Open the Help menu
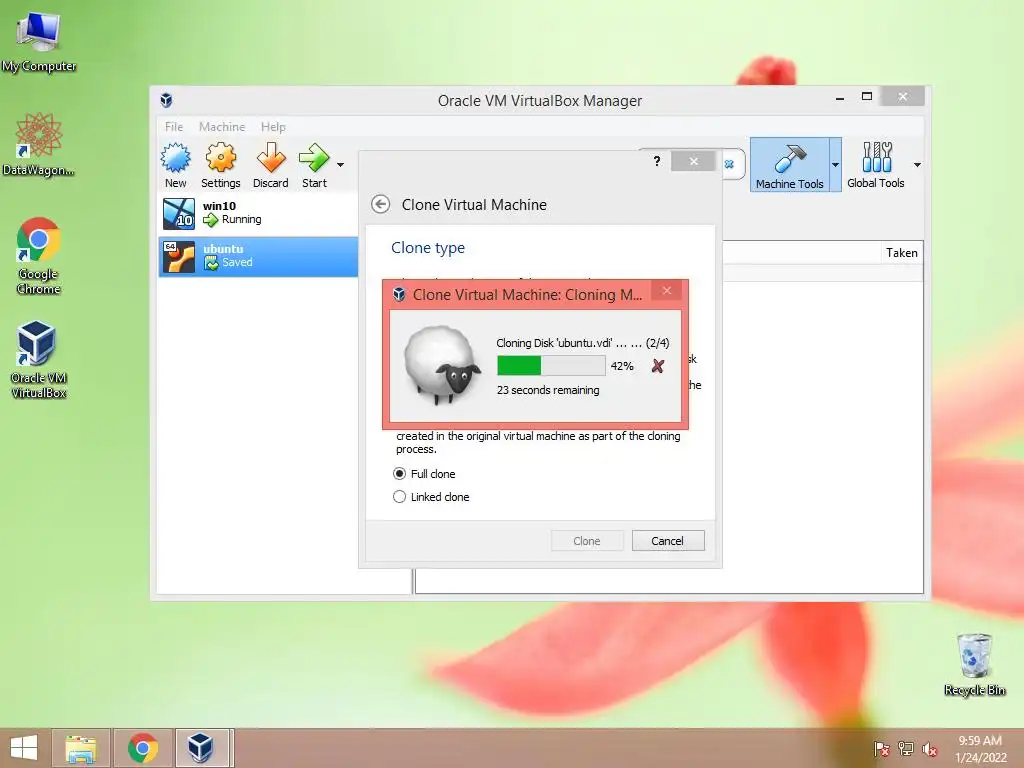 click(273, 127)
